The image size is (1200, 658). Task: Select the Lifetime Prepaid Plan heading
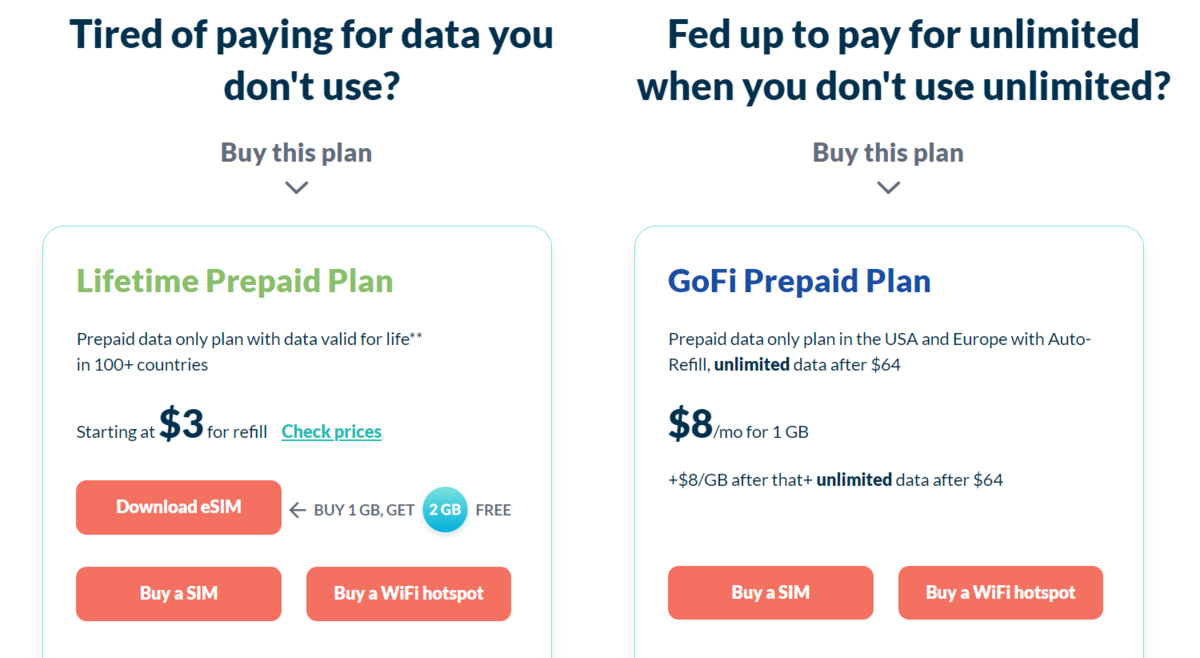[234, 281]
